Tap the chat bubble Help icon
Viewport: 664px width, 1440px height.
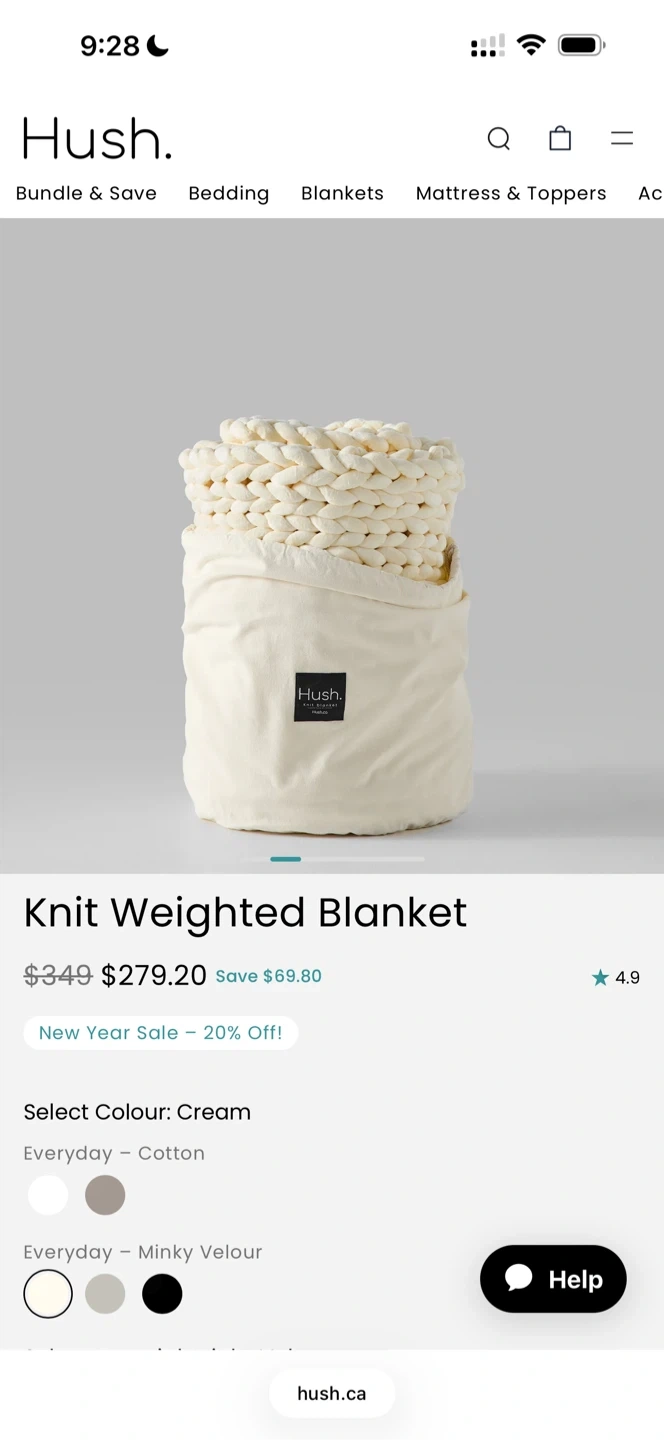(x=518, y=1278)
